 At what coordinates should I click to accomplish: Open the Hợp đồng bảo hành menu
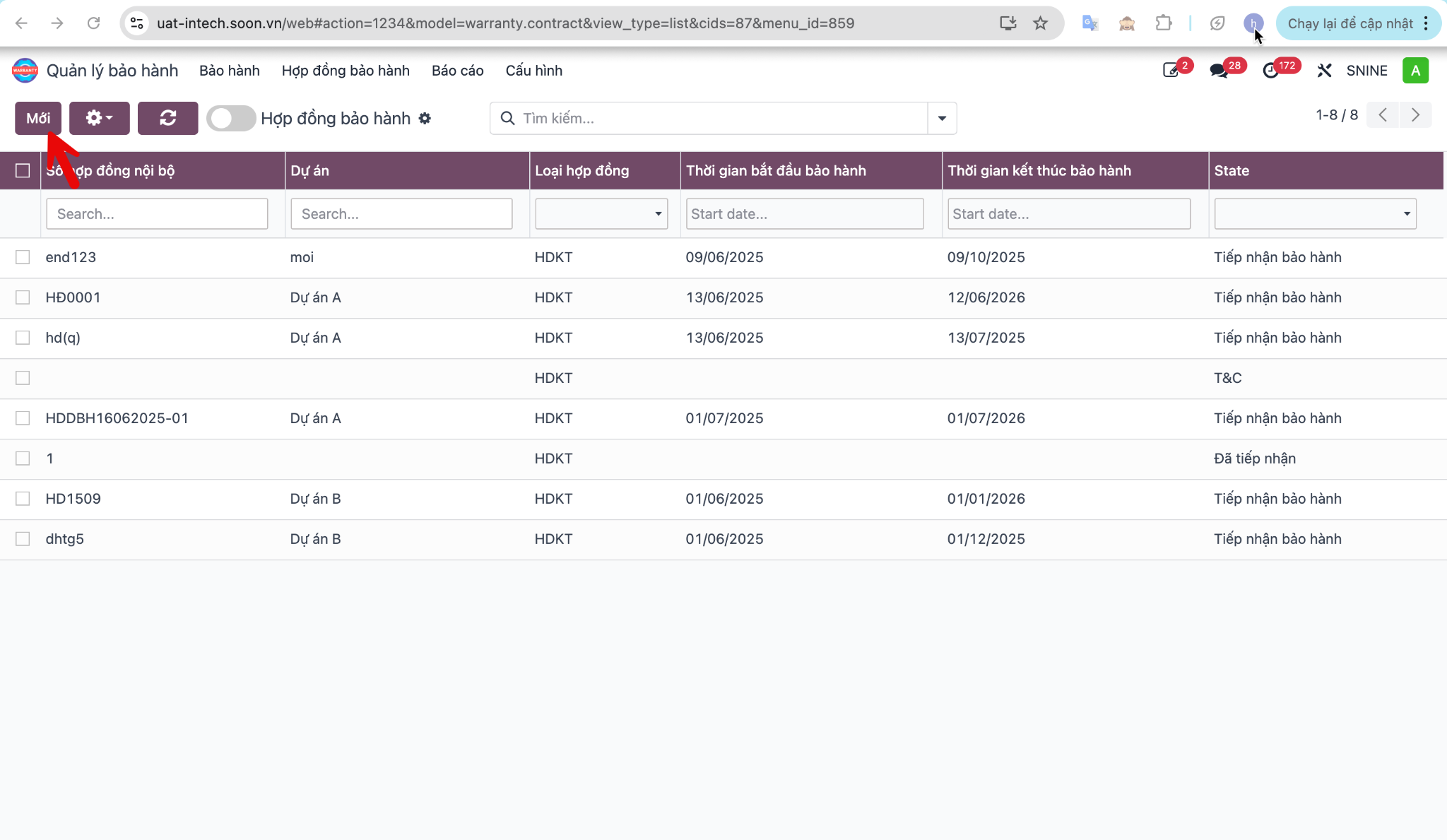click(345, 71)
